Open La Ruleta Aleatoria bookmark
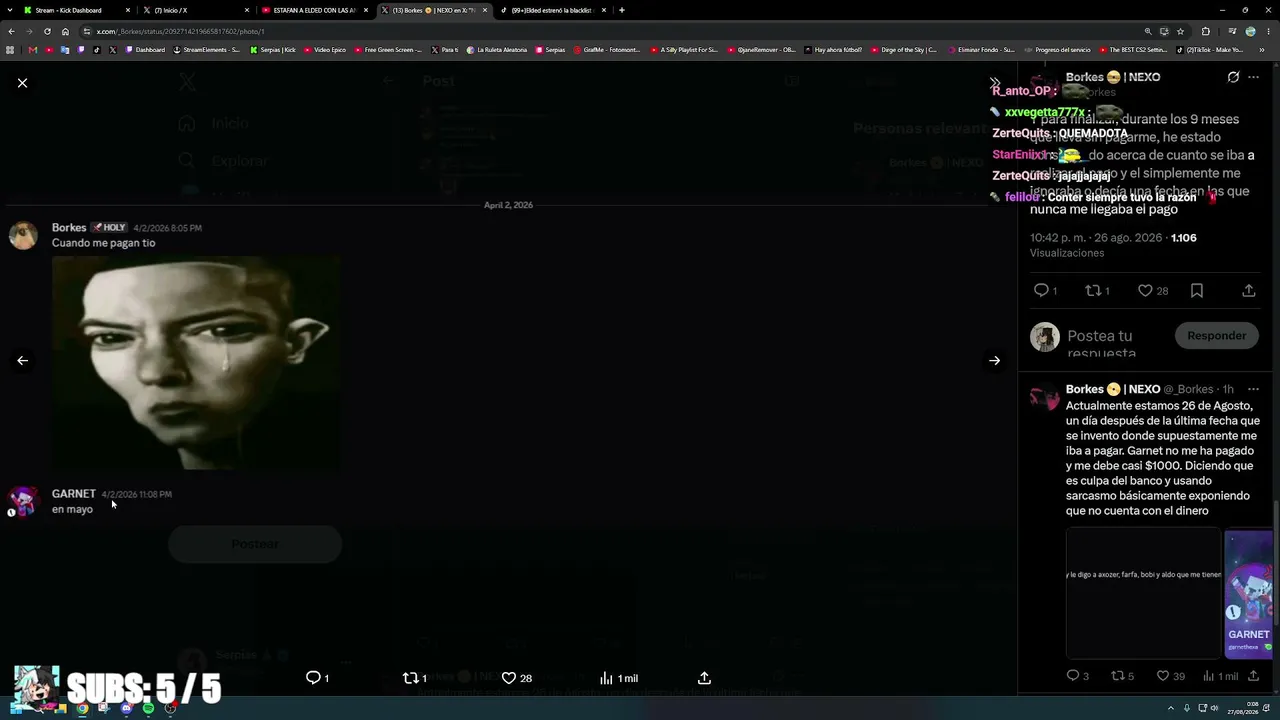 coord(497,50)
